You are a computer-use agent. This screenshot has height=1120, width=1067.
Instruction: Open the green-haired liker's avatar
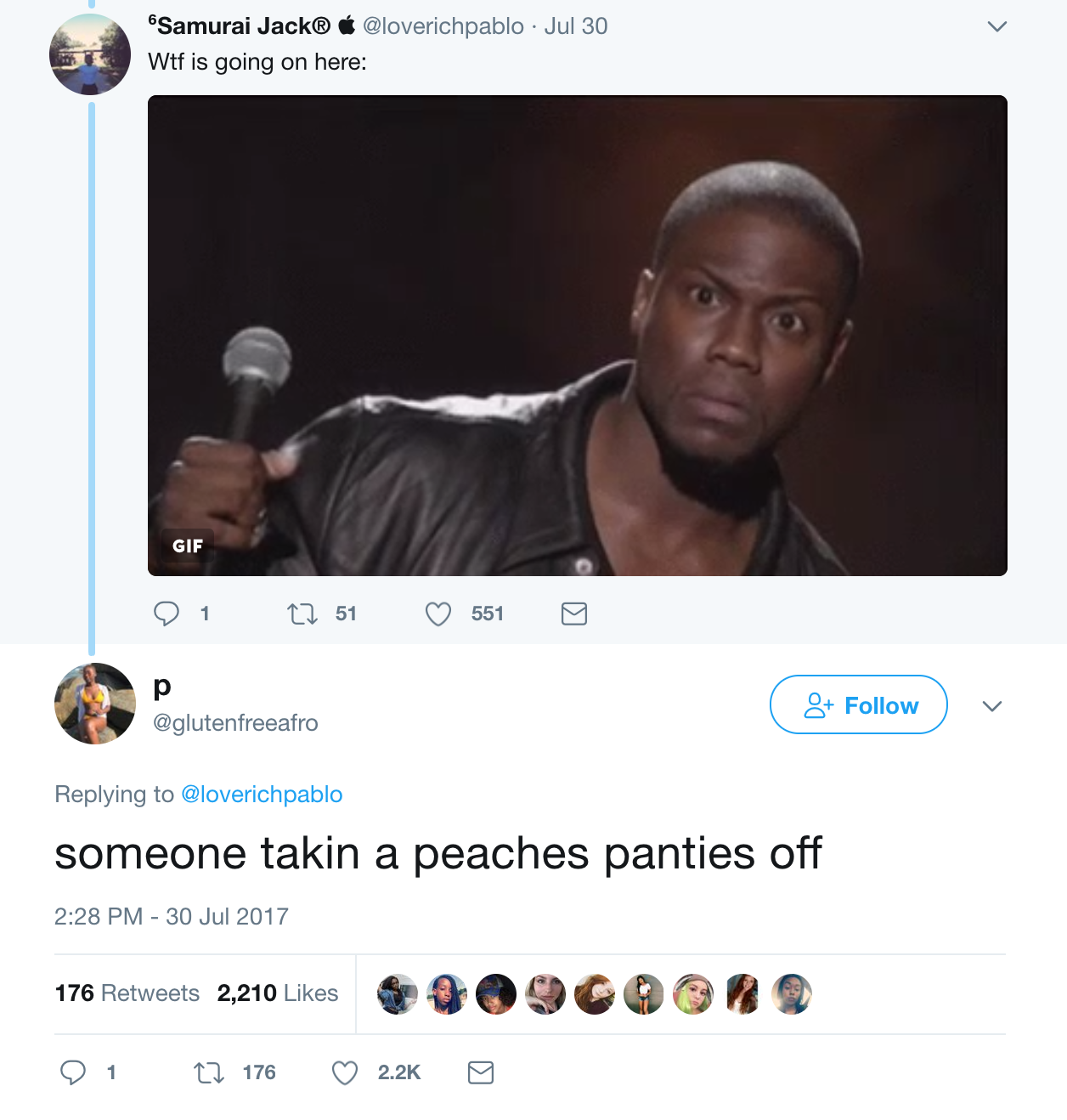pyautogui.click(x=693, y=994)
